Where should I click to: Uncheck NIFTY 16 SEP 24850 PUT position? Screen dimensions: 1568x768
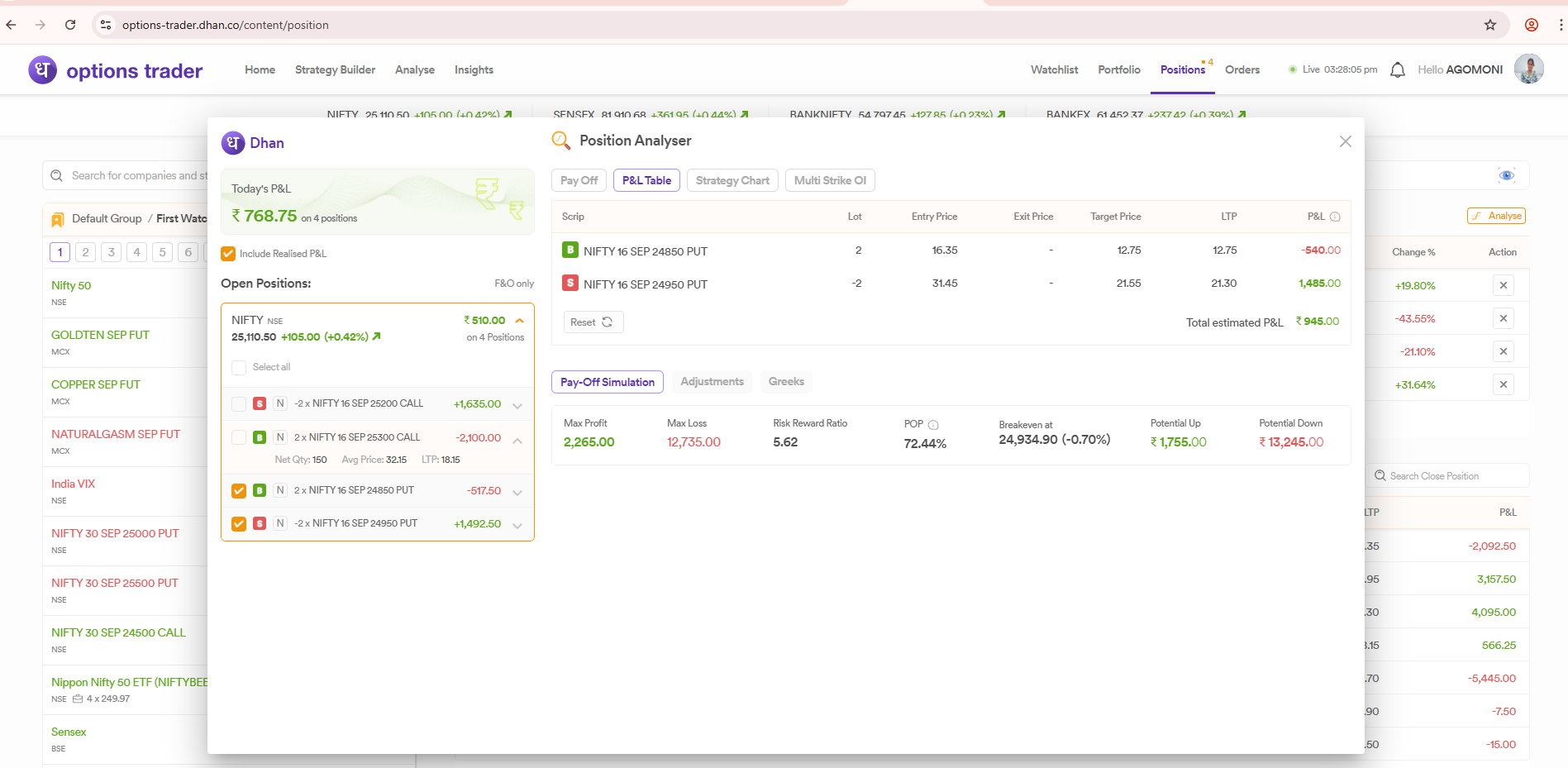coord(239,491)
